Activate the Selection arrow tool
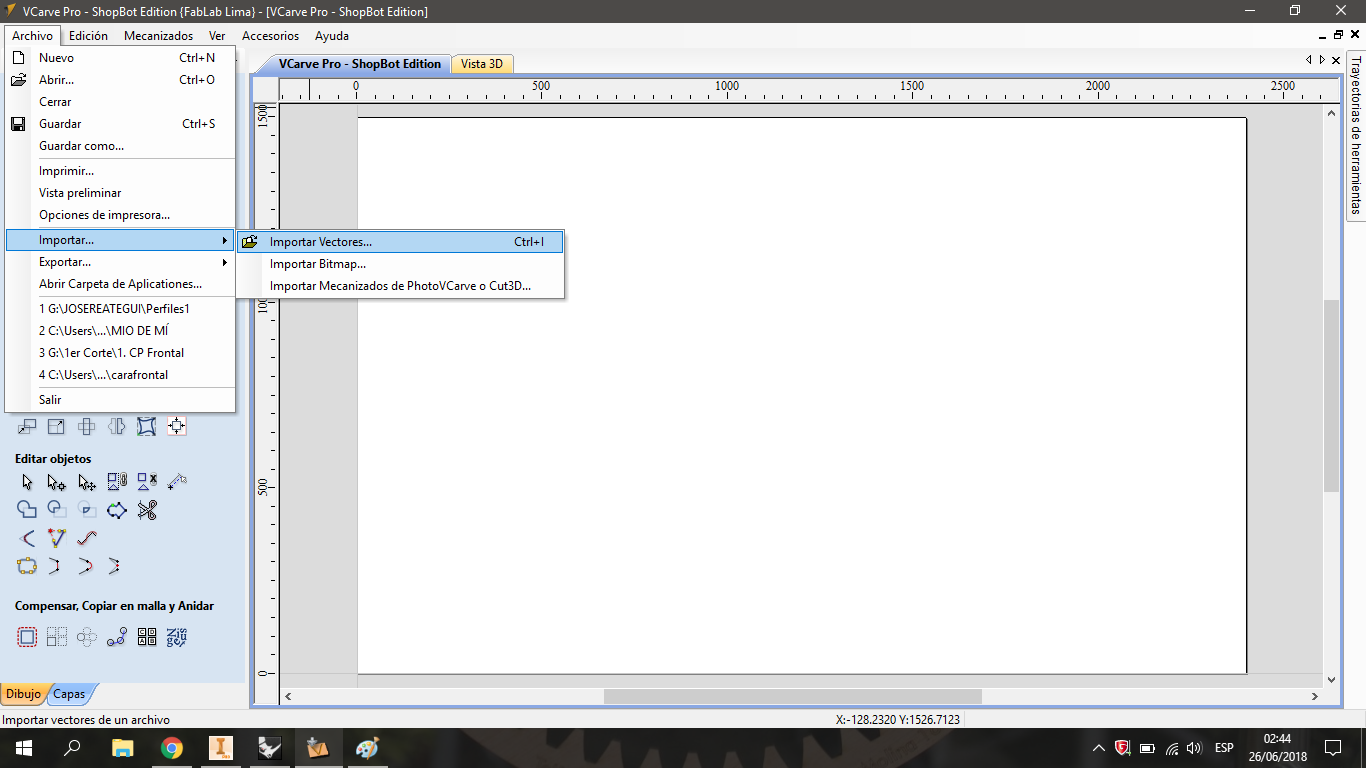Screen dimensions: 1366x768 pyautogui.click(x=27, y=482)
